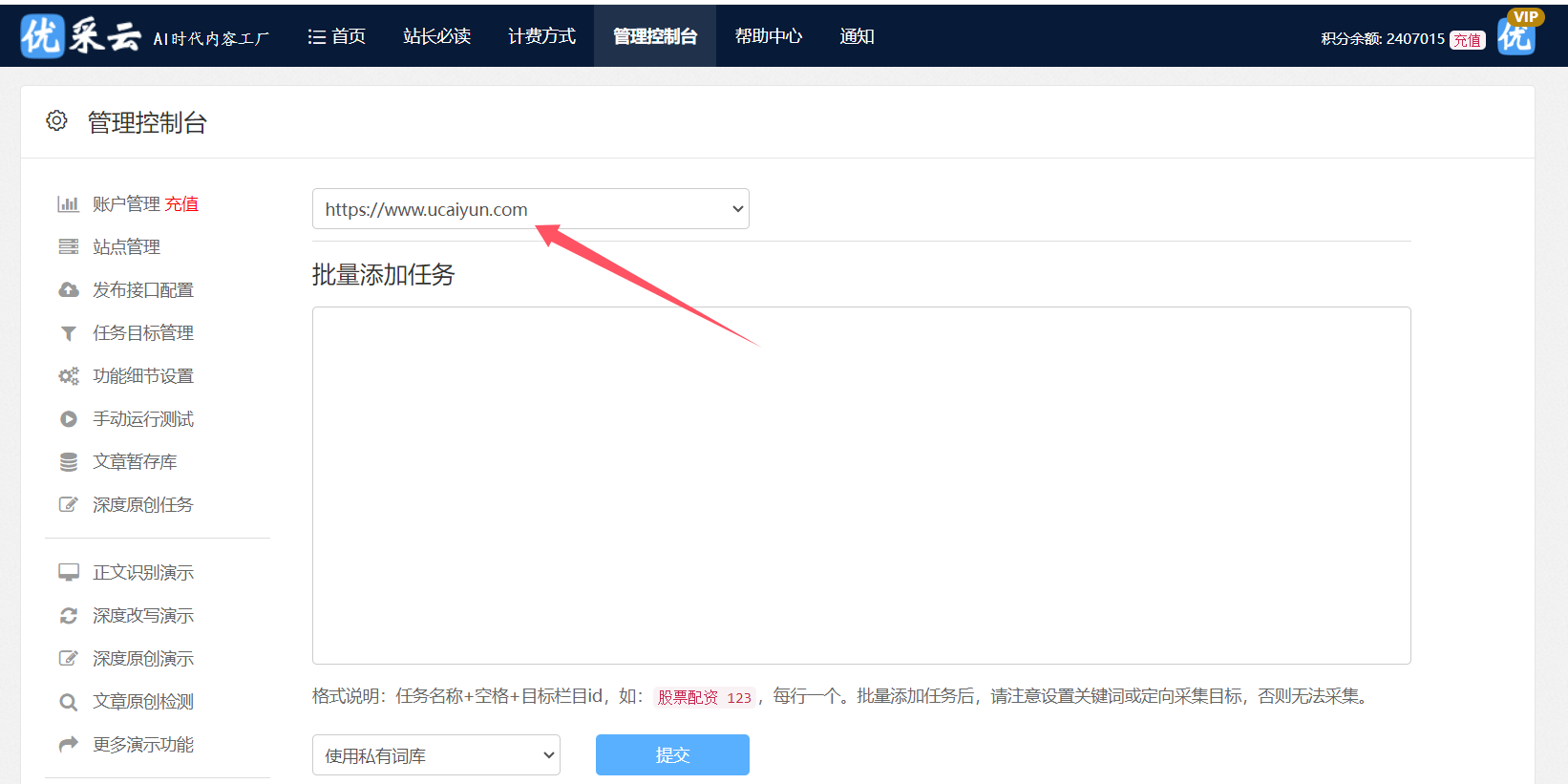This screenshot has width=1568, height=784.
Task: Click the magnifier icon for 文章原创检测
Action: click(x=68, y=702)
